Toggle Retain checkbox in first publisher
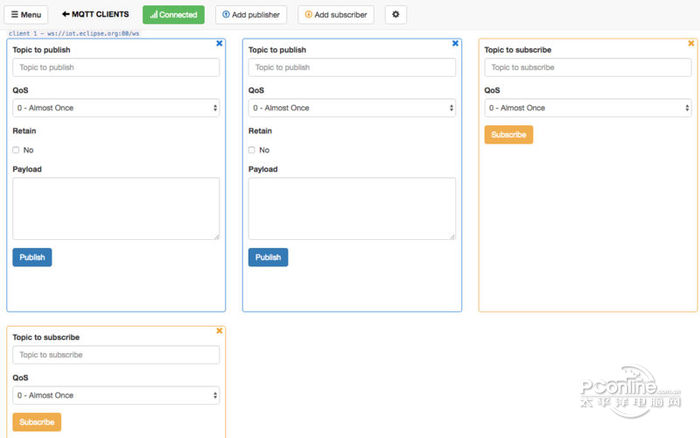The width and height of the screenshot is (700, 438). click(x=16, y=150)
